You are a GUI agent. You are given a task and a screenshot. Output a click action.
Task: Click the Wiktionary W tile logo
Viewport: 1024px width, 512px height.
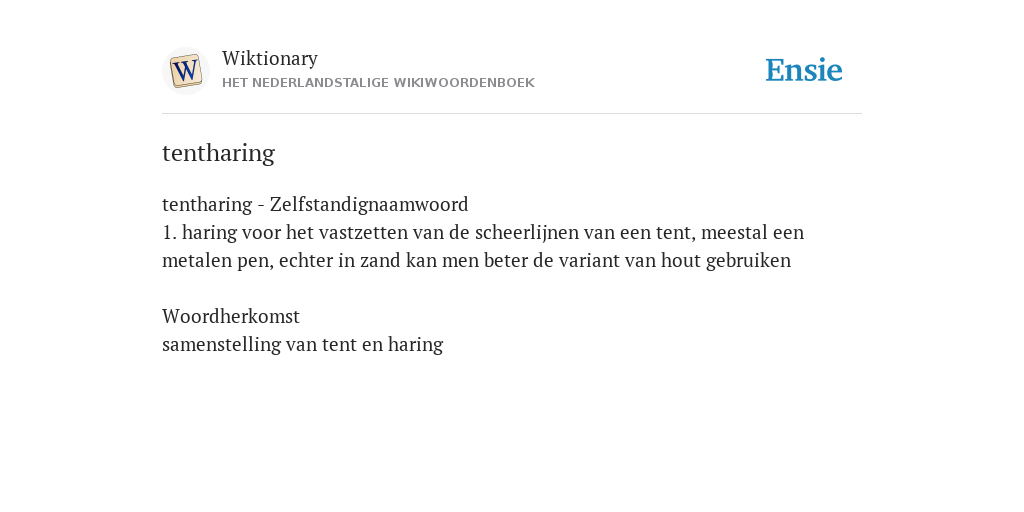tap(185, 71)
